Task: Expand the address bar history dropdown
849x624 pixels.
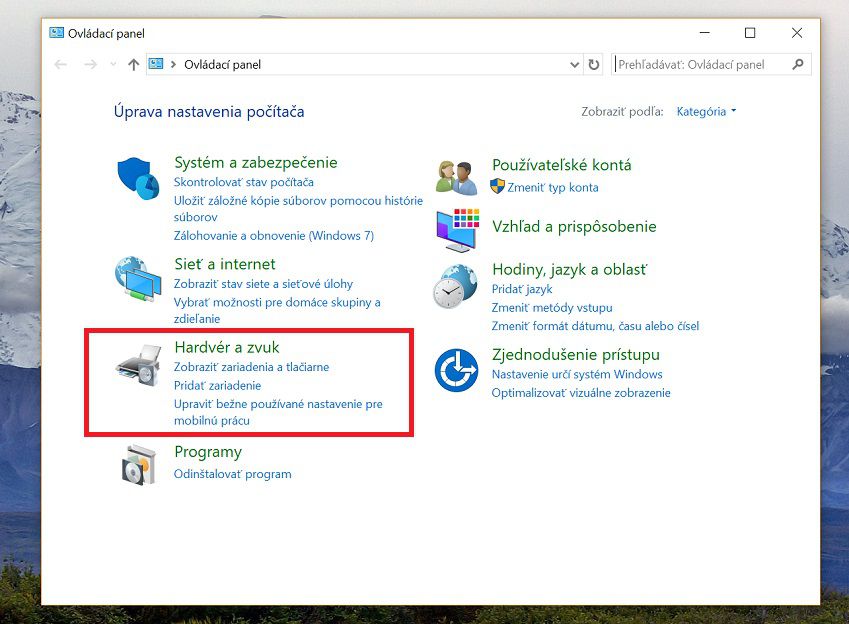Action: (x=574, y=64)
